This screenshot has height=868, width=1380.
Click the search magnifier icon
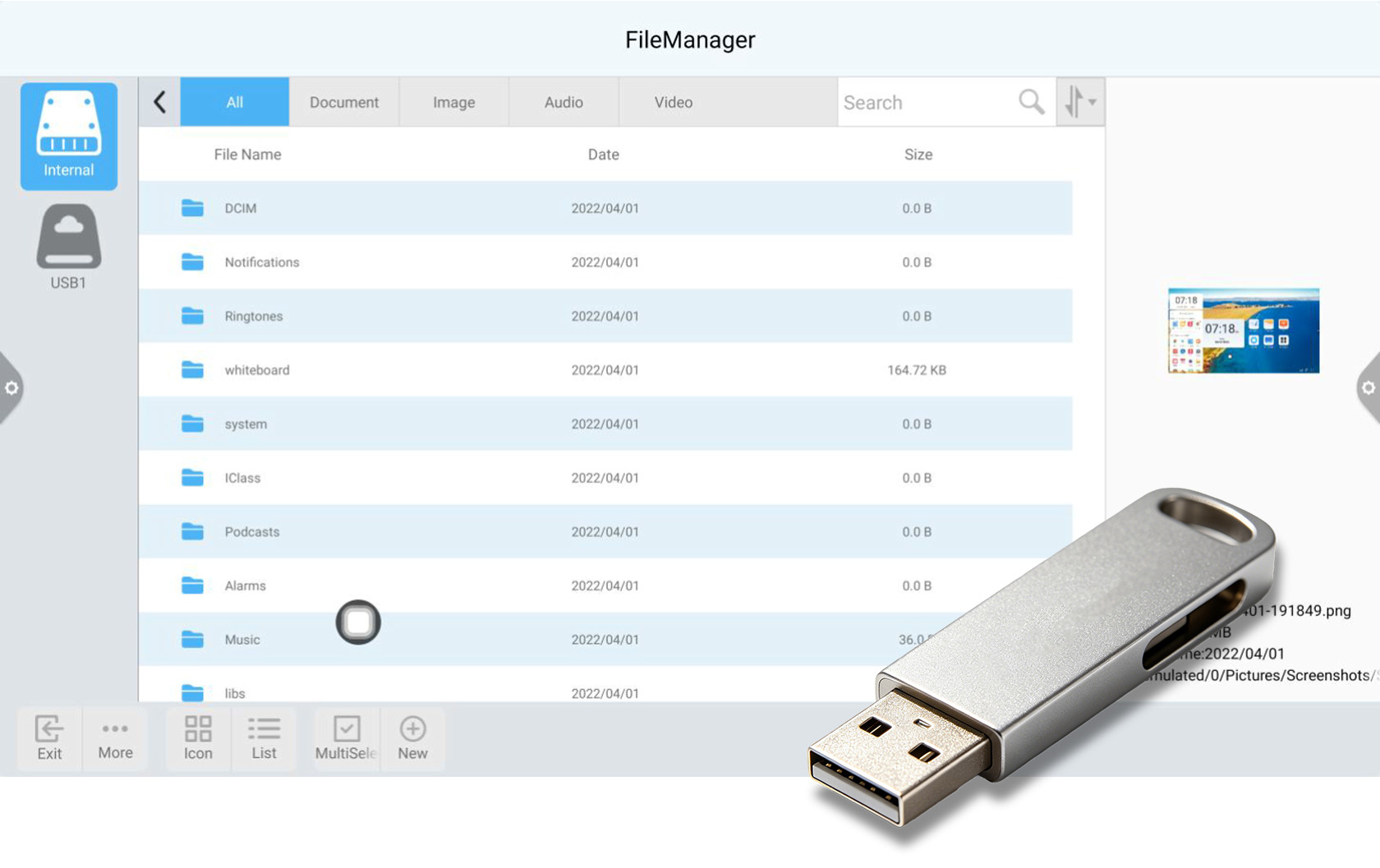point(1031,102)
